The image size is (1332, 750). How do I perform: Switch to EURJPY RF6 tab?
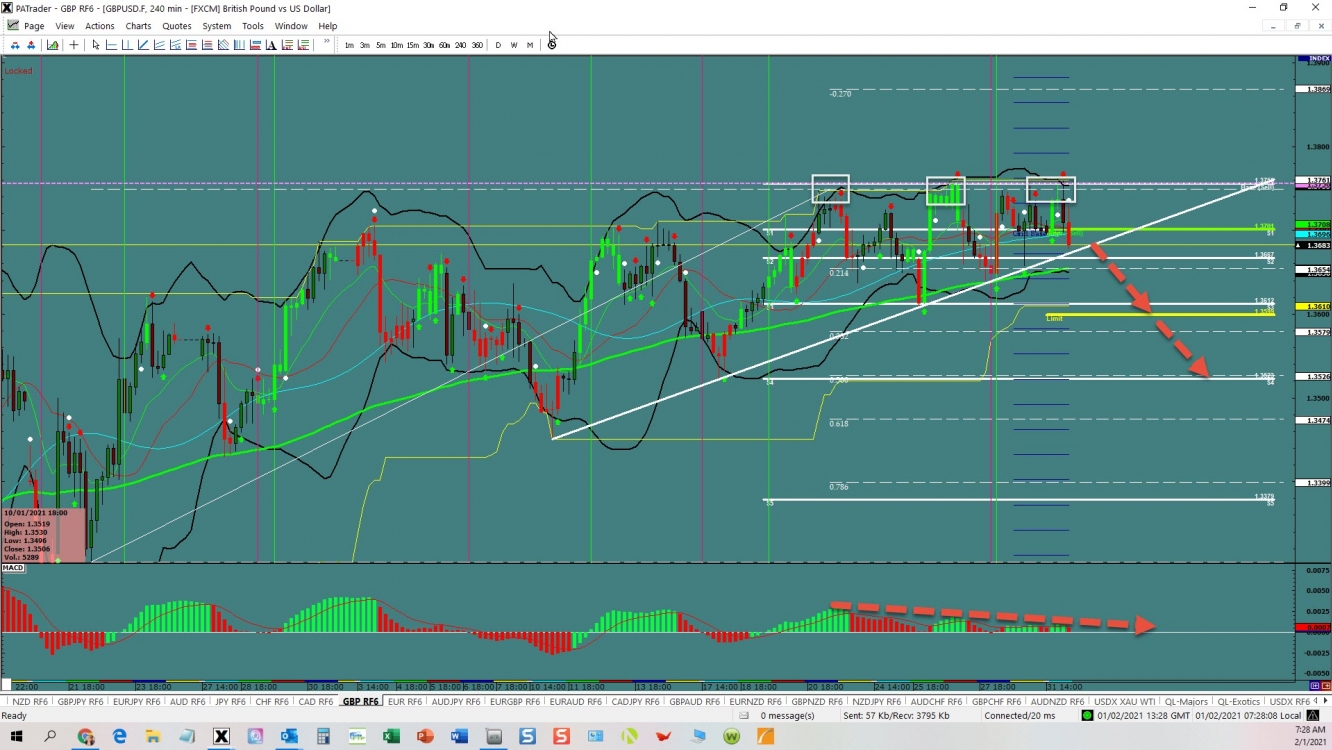click(136, 702)
